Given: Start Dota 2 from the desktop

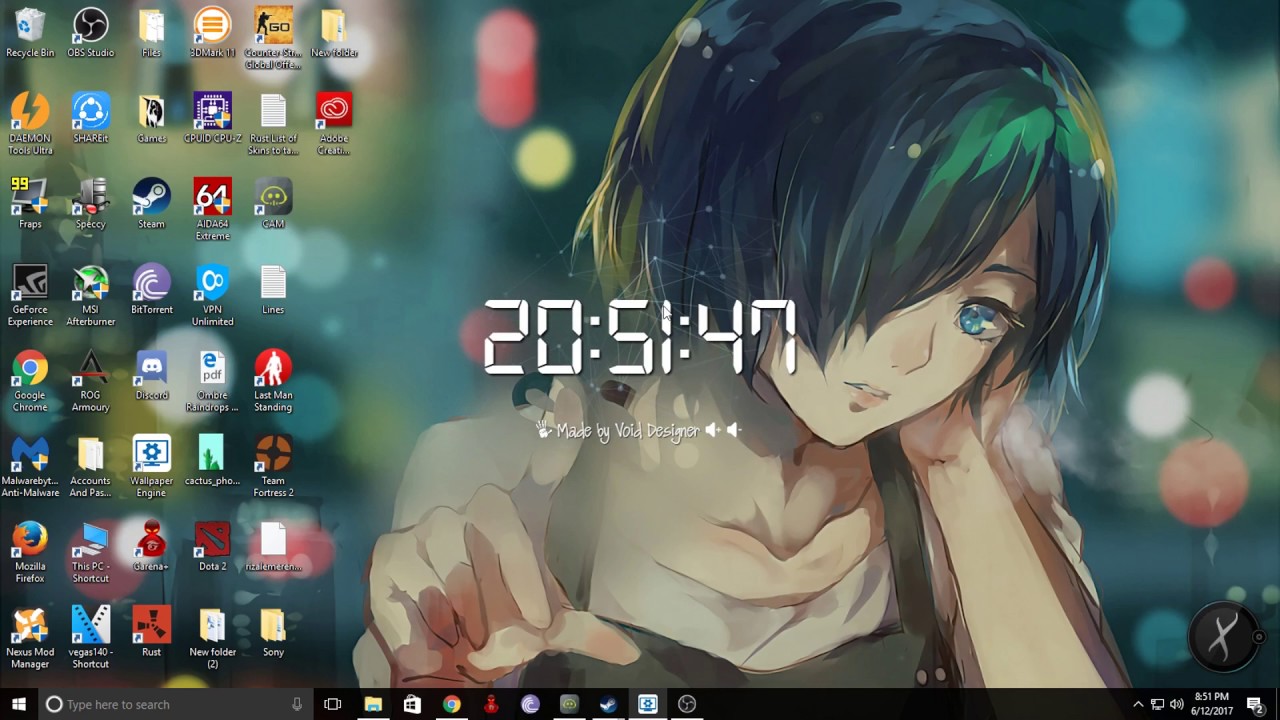Looking at the screenshot, I should pyautogui.click(x=212, y=540).
